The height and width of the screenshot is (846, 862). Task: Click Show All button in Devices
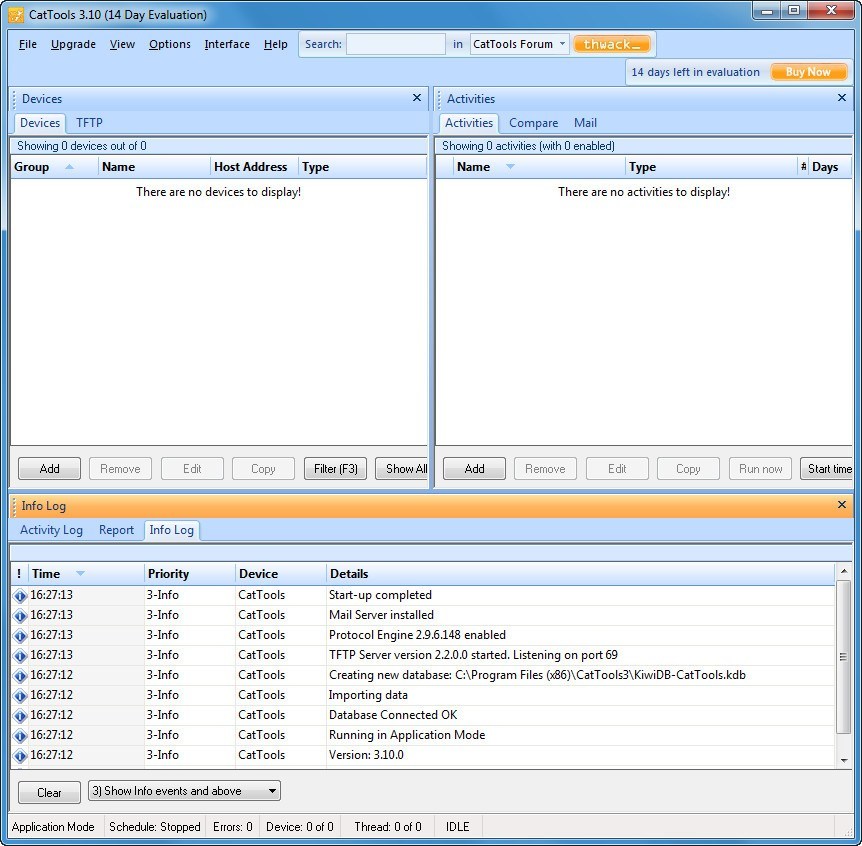pyautogui.click(x=402, y=469)
